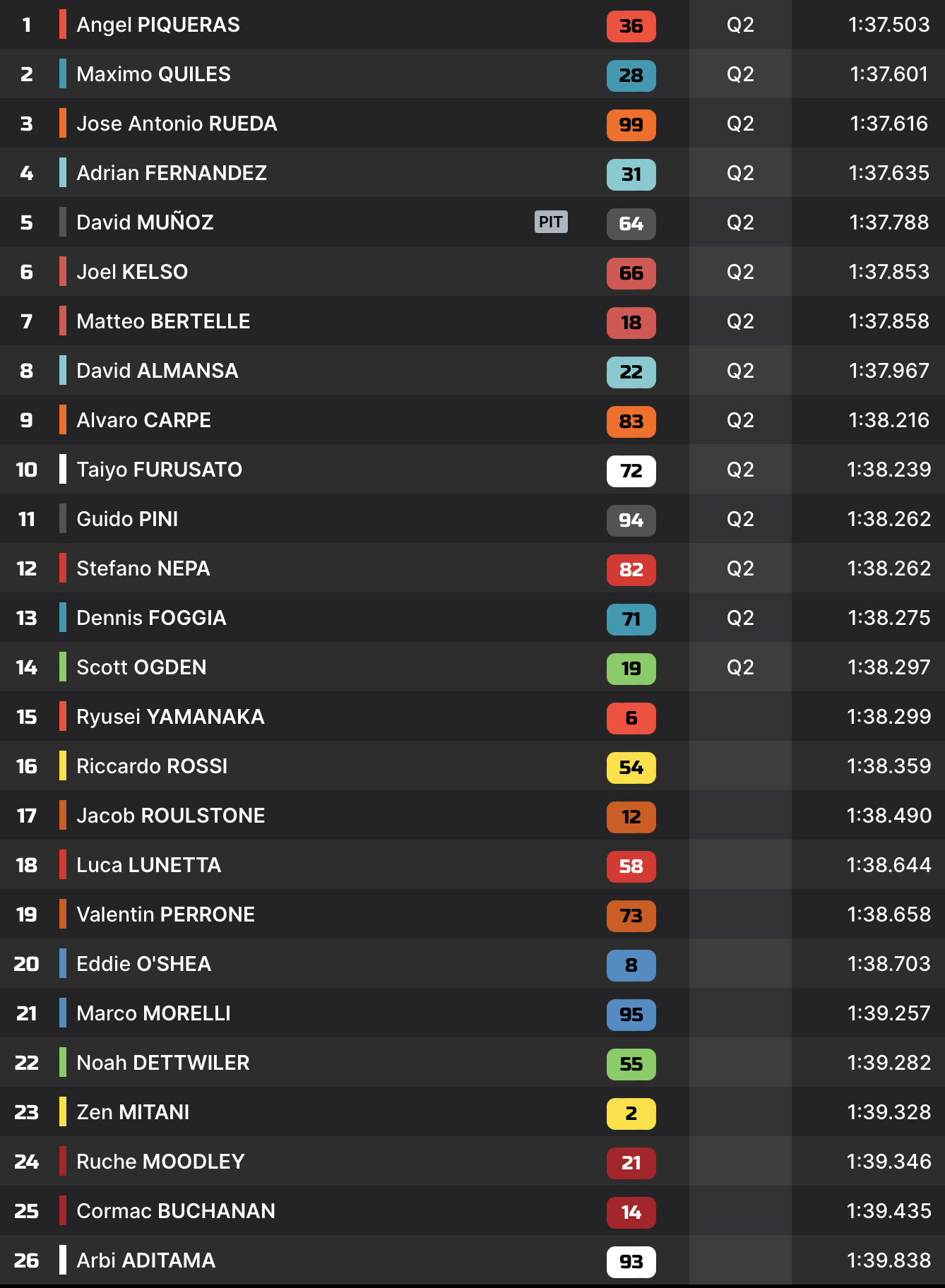
Task: Open Ryusei YAMANAKA's entry
Action: pyautogui.click(x=170, y=717)
